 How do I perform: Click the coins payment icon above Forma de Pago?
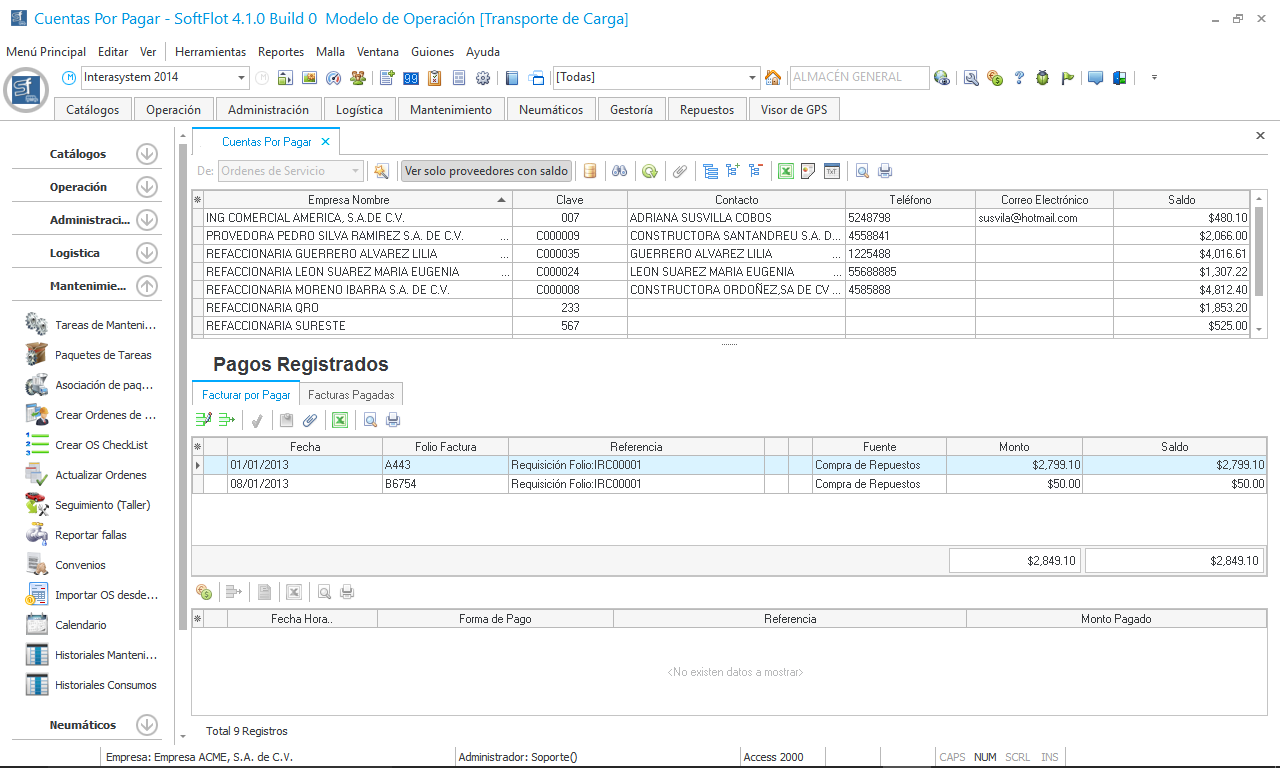coord(204,592)
